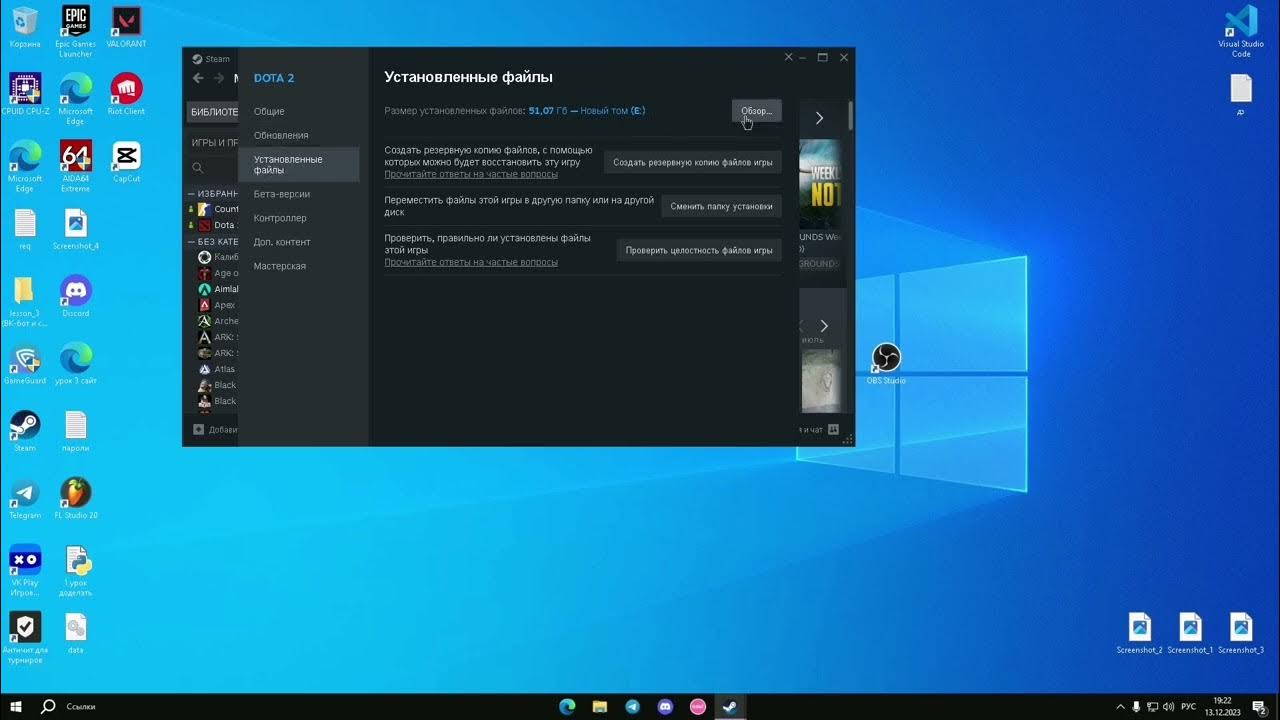This screenshot has height=720, width=1280.
Task: Open Telegram desktop shortcut
Action: click(x=25, y=498)
